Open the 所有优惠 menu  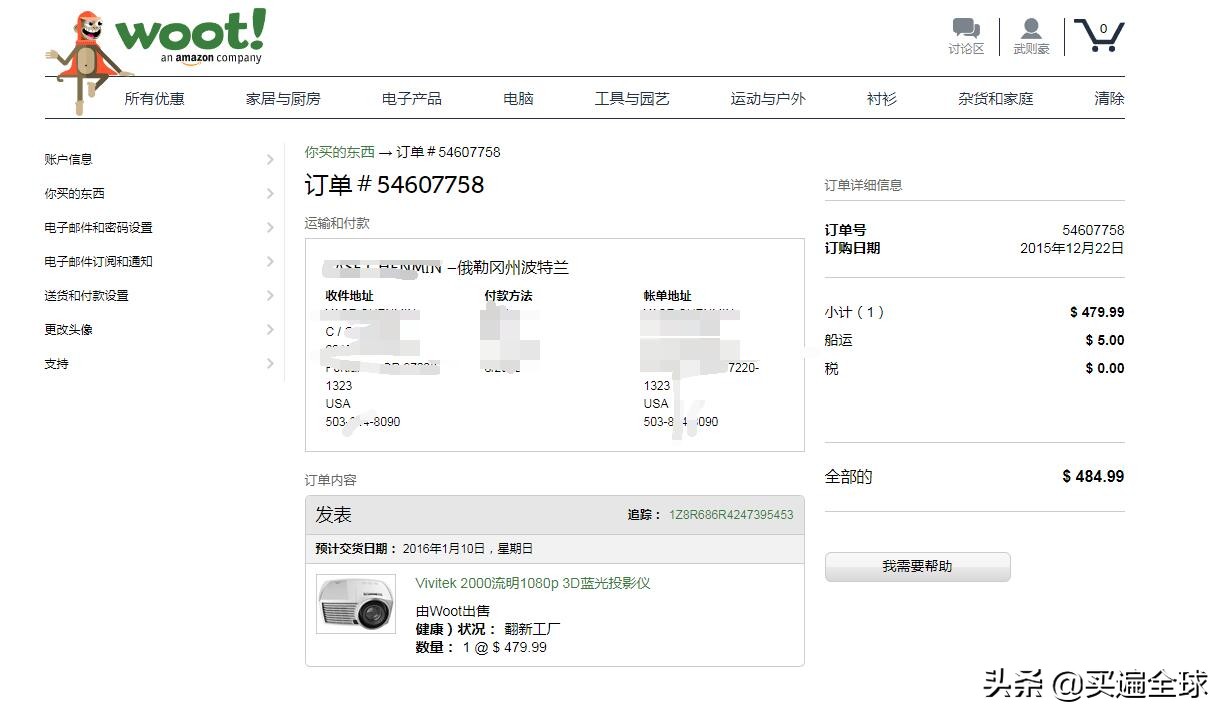[153, 98]
